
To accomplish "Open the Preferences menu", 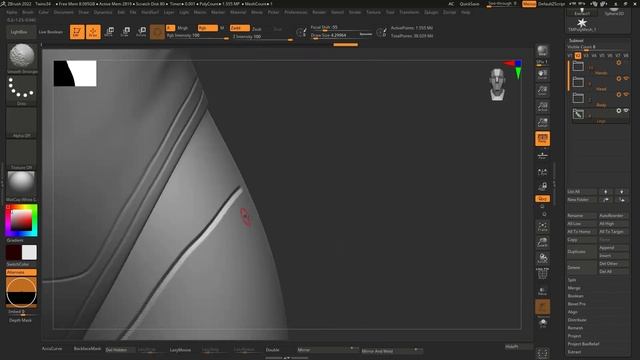I will click(296, 12).
